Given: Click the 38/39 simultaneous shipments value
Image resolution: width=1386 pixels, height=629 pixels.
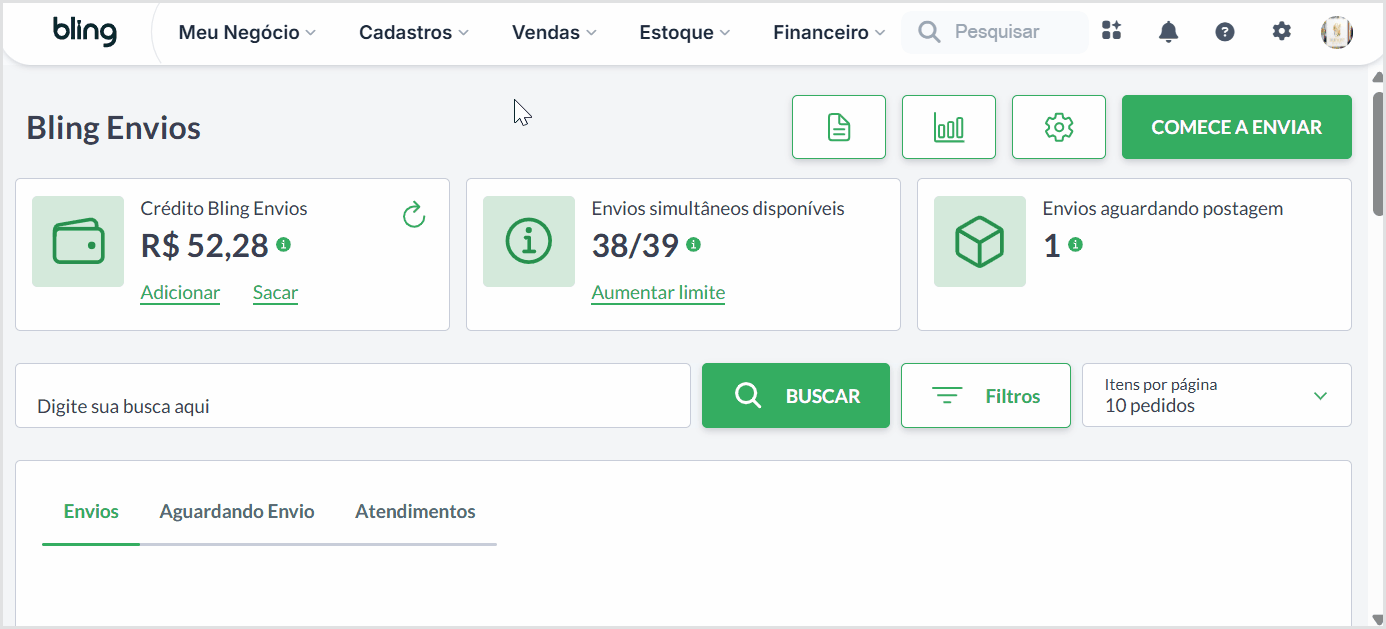Looking at the screenshot, I should tap(635, 245).
